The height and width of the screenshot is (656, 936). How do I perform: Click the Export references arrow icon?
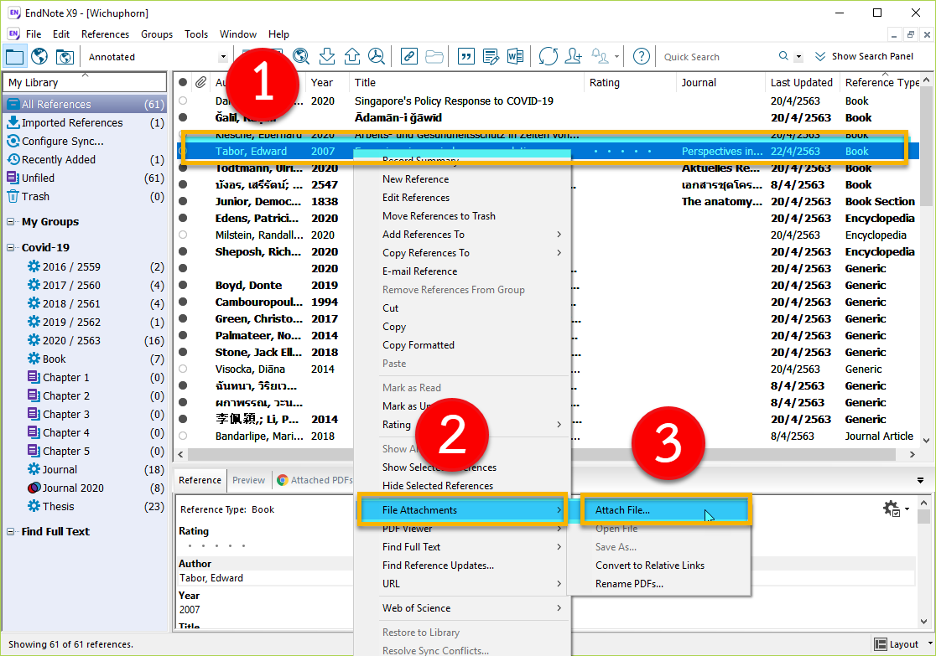click(x=352, y=56)
